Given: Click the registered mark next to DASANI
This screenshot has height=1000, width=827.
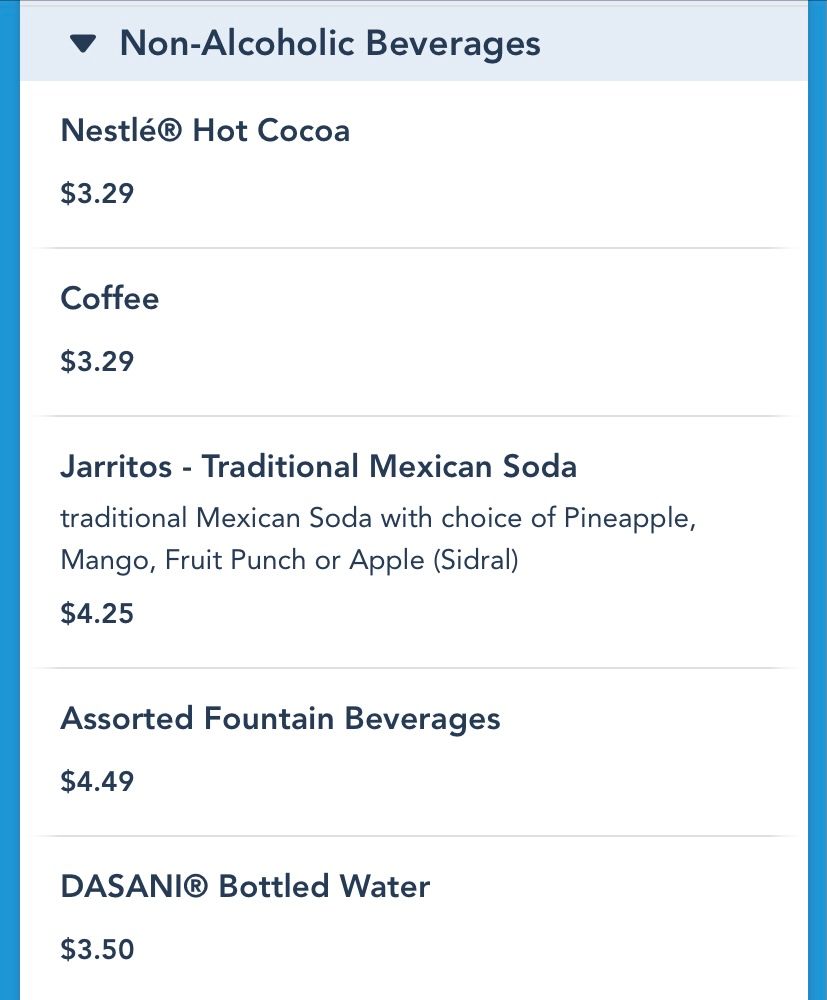Looking at the screenshot, I should tap(196, 886).
